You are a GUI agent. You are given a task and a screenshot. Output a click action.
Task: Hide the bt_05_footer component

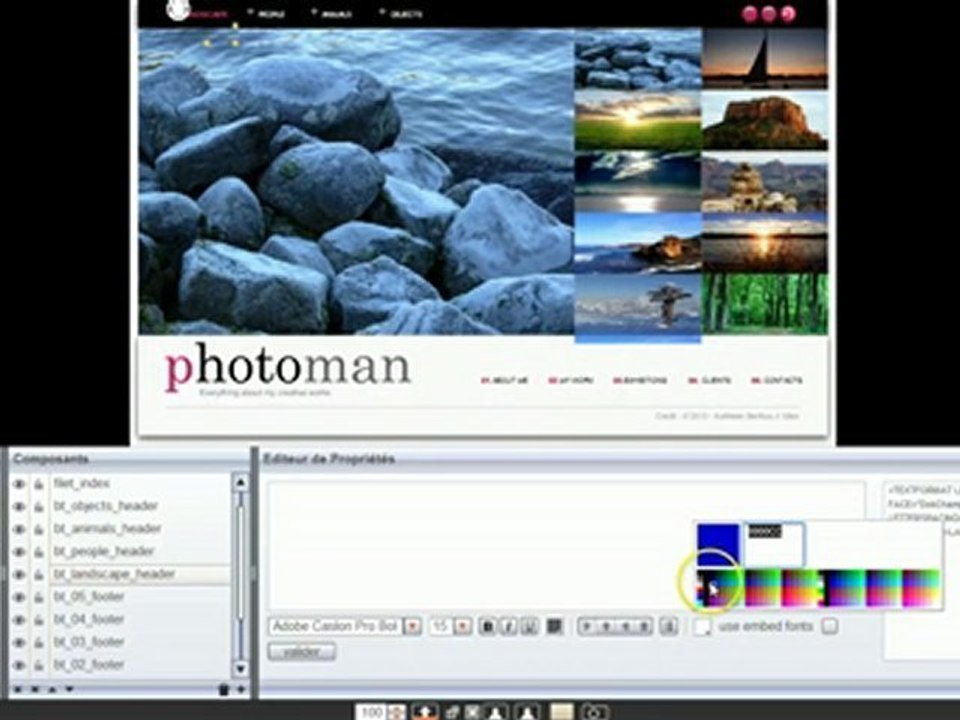[x=19, y=597]
